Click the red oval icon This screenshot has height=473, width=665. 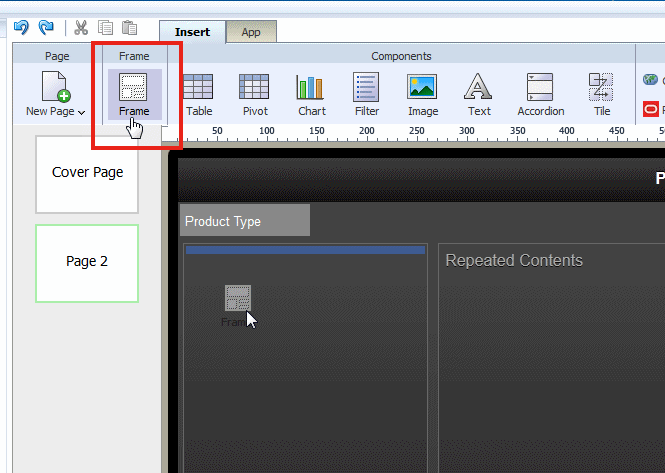pos(651,109)
